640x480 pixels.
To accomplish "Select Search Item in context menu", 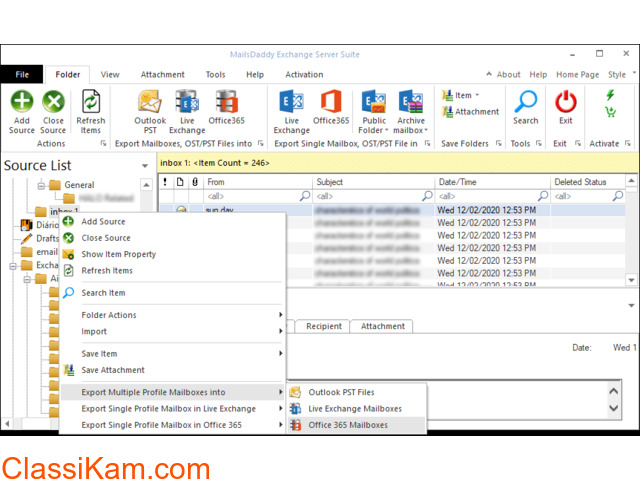I will tap(103, 293).
